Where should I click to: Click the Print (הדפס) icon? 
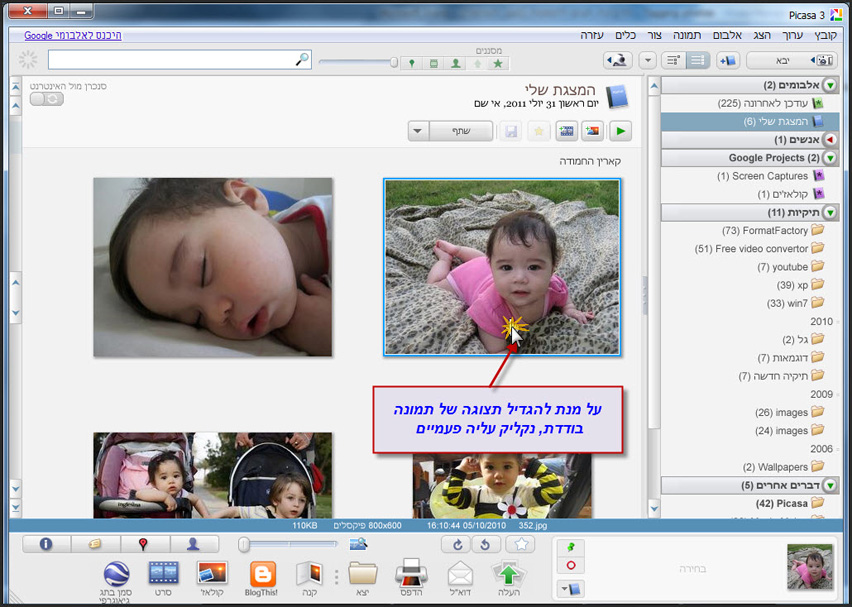(x=411, y=578)
